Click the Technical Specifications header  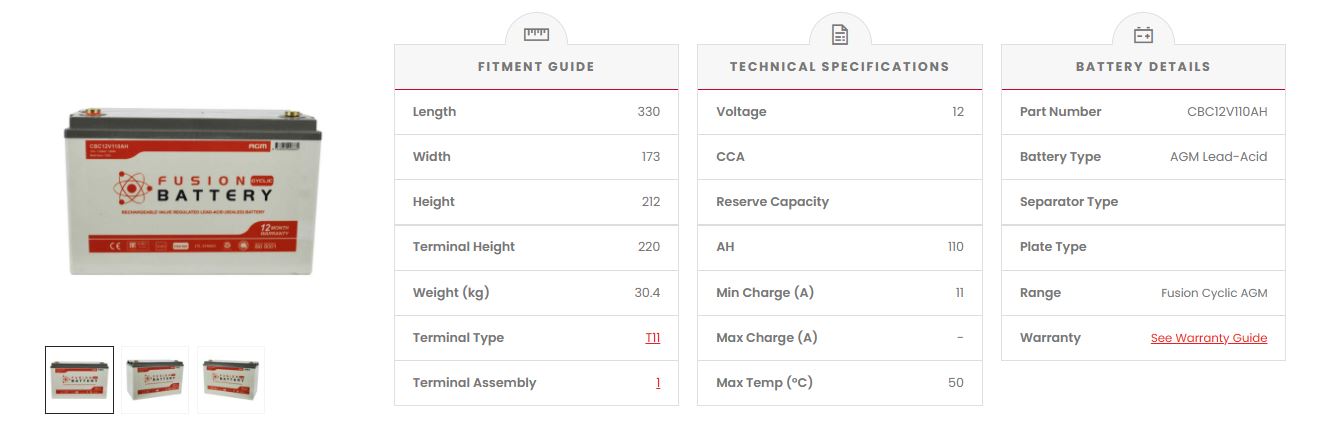pos(839,67)
